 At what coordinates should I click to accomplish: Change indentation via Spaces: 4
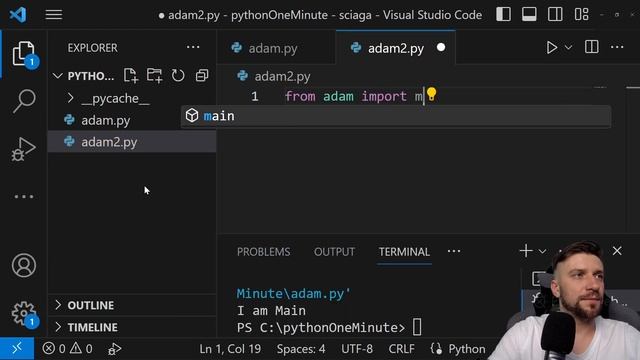(301, 349)
